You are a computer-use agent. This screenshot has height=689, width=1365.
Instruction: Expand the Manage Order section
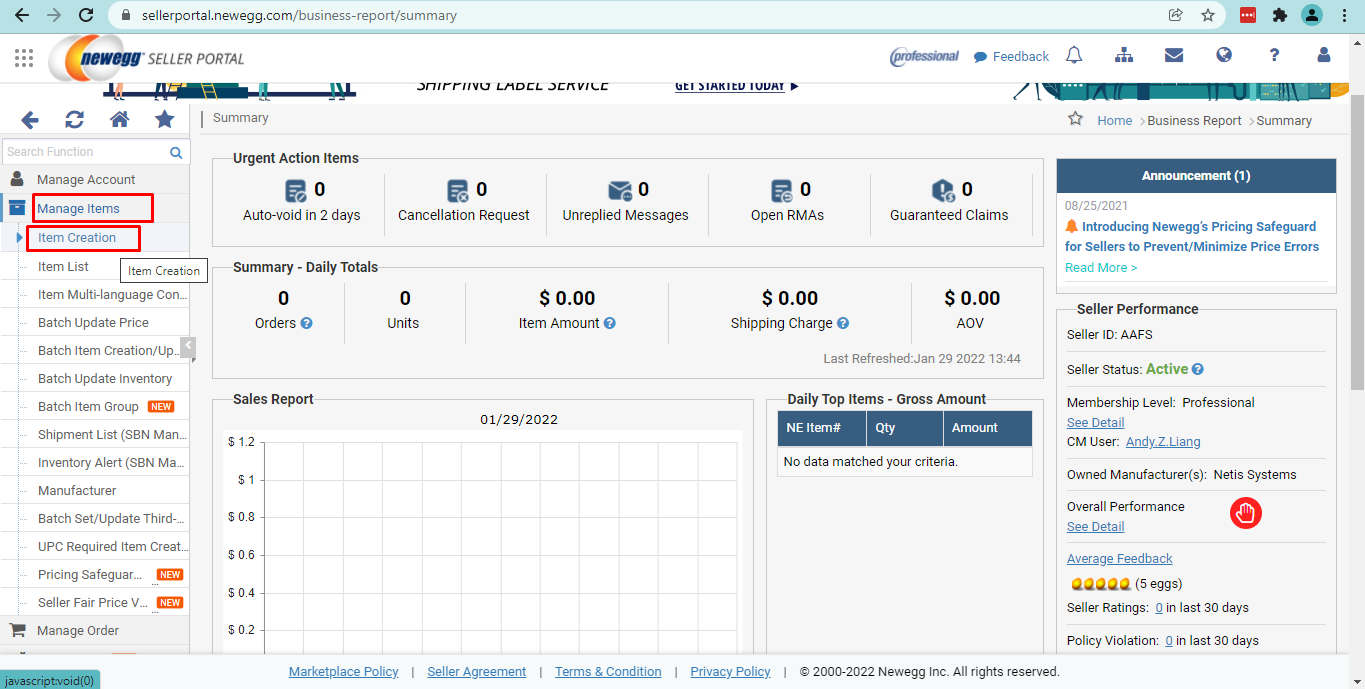click(95, 631)
